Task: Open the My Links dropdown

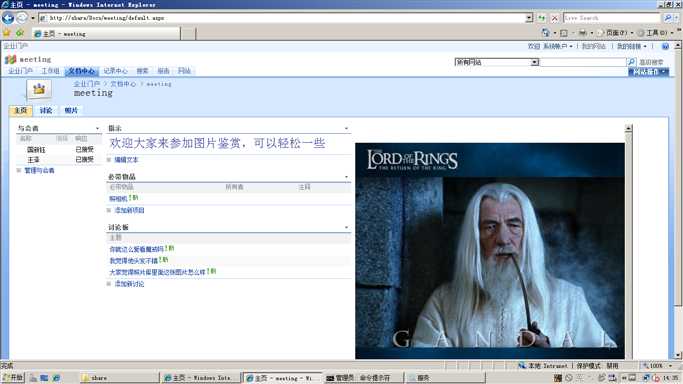Action: pos(632,46)
